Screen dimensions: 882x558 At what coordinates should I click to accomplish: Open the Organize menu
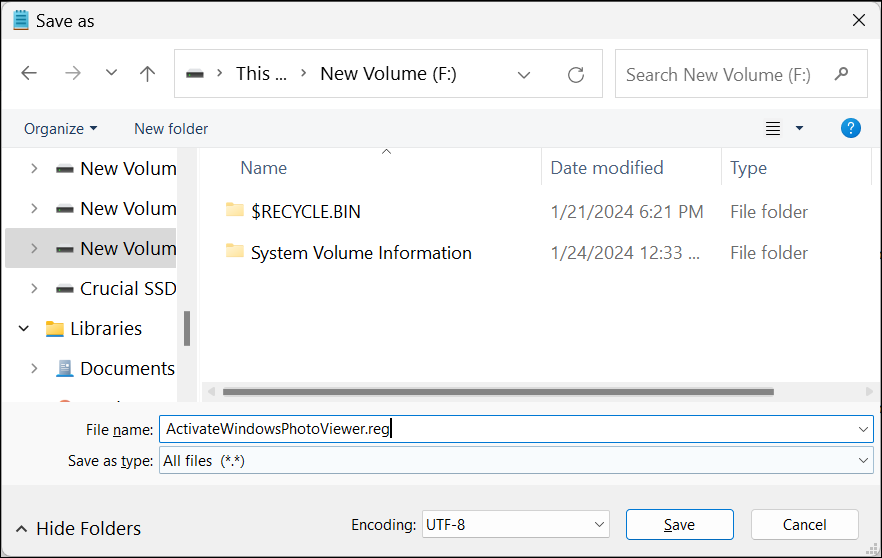(x=61, y=129)
